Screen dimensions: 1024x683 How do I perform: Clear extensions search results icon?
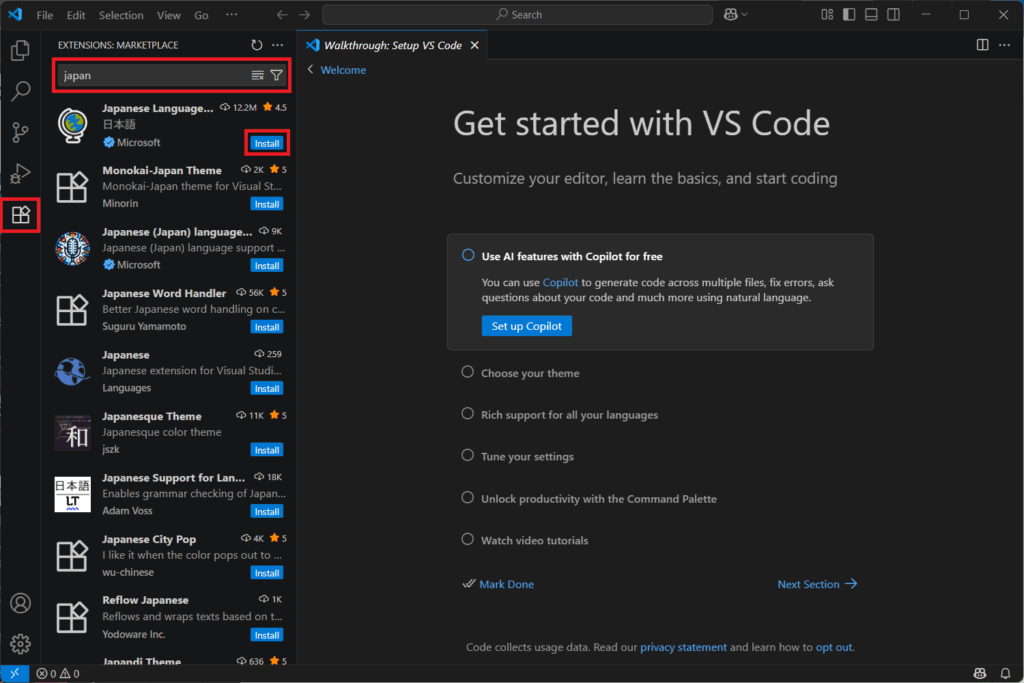point(257,75)
